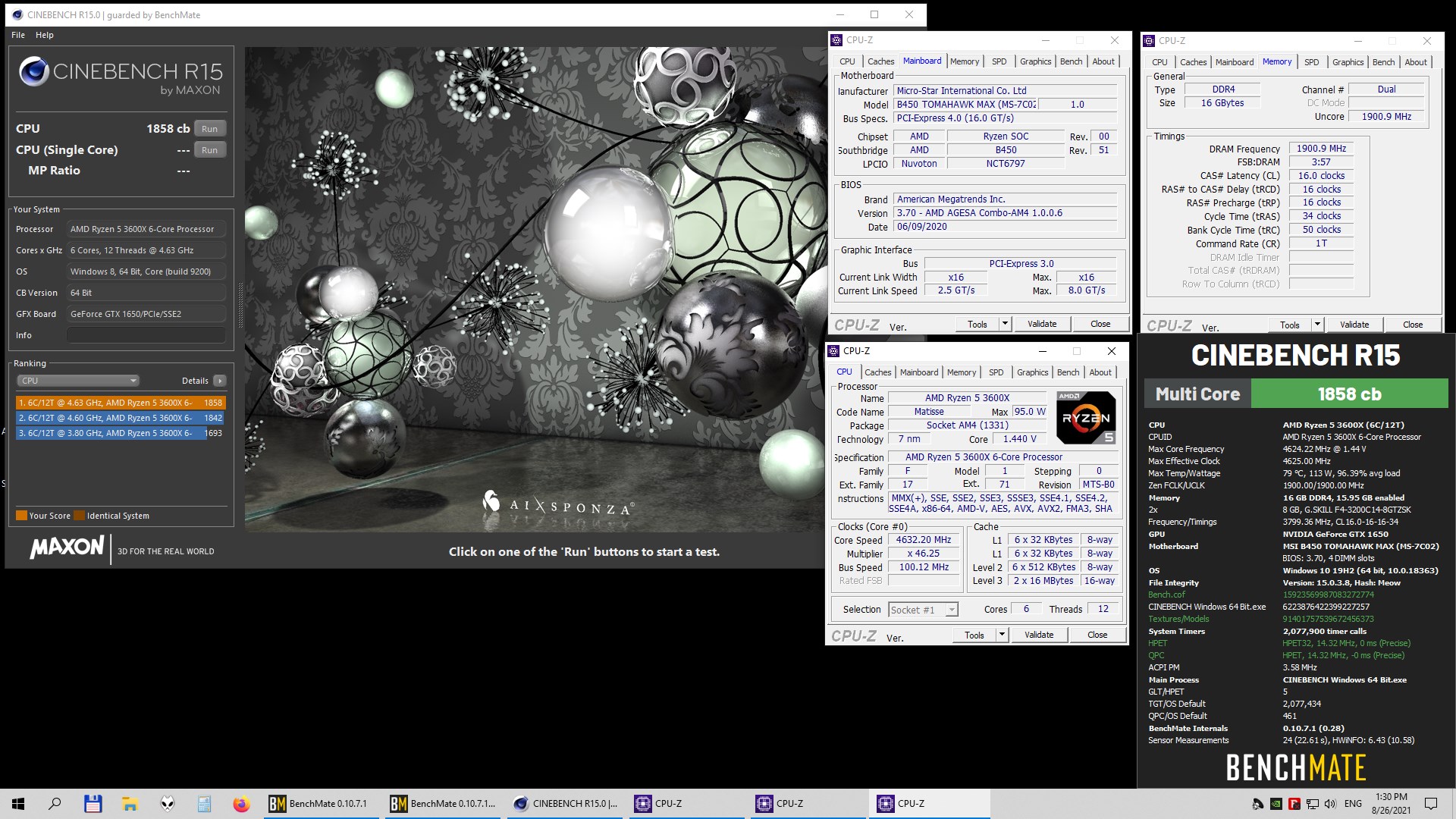
Task: Open the Help menu in Cinebench
Action: [x=45, y=35]
